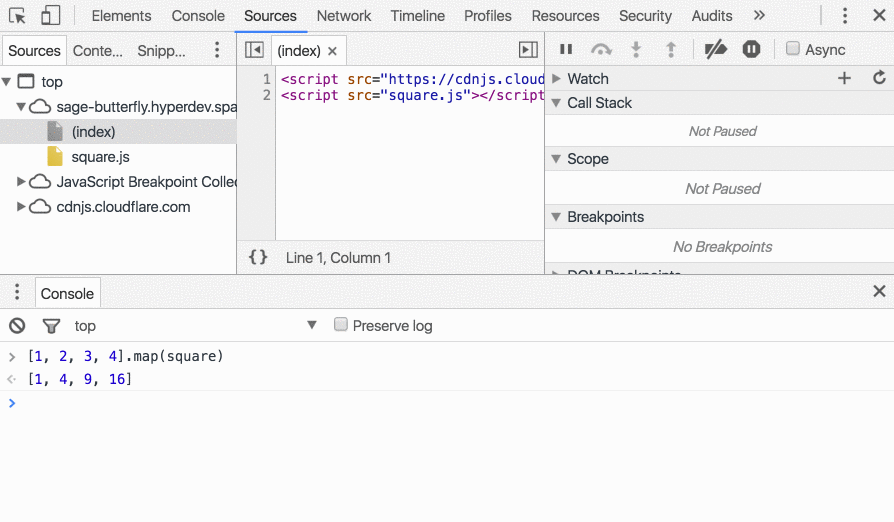Switch to Snippets navigator tab
Image resolution: width=894 pixels, height=522 pixels.
point(161,51)
